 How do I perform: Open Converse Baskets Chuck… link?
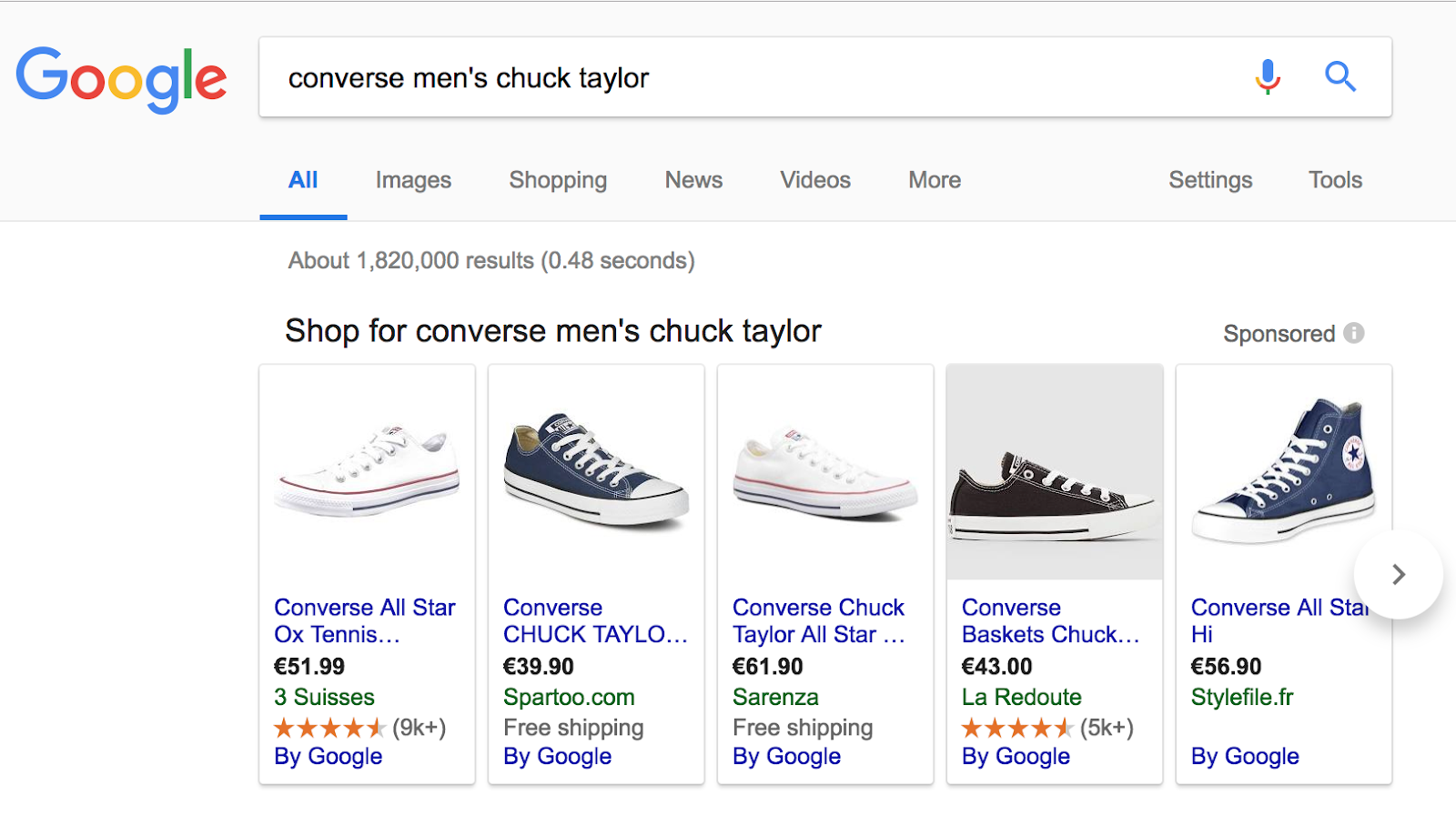point(1051,620)
